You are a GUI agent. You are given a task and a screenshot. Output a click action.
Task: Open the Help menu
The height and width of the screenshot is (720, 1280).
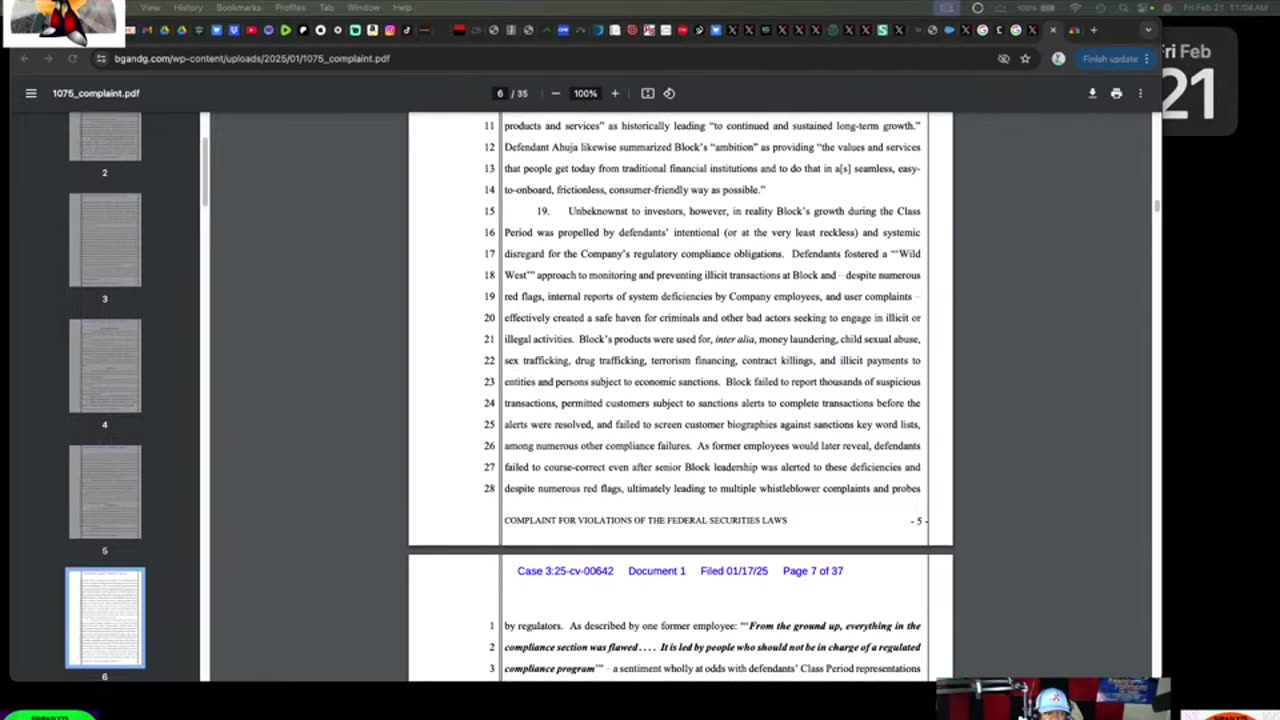402,7
